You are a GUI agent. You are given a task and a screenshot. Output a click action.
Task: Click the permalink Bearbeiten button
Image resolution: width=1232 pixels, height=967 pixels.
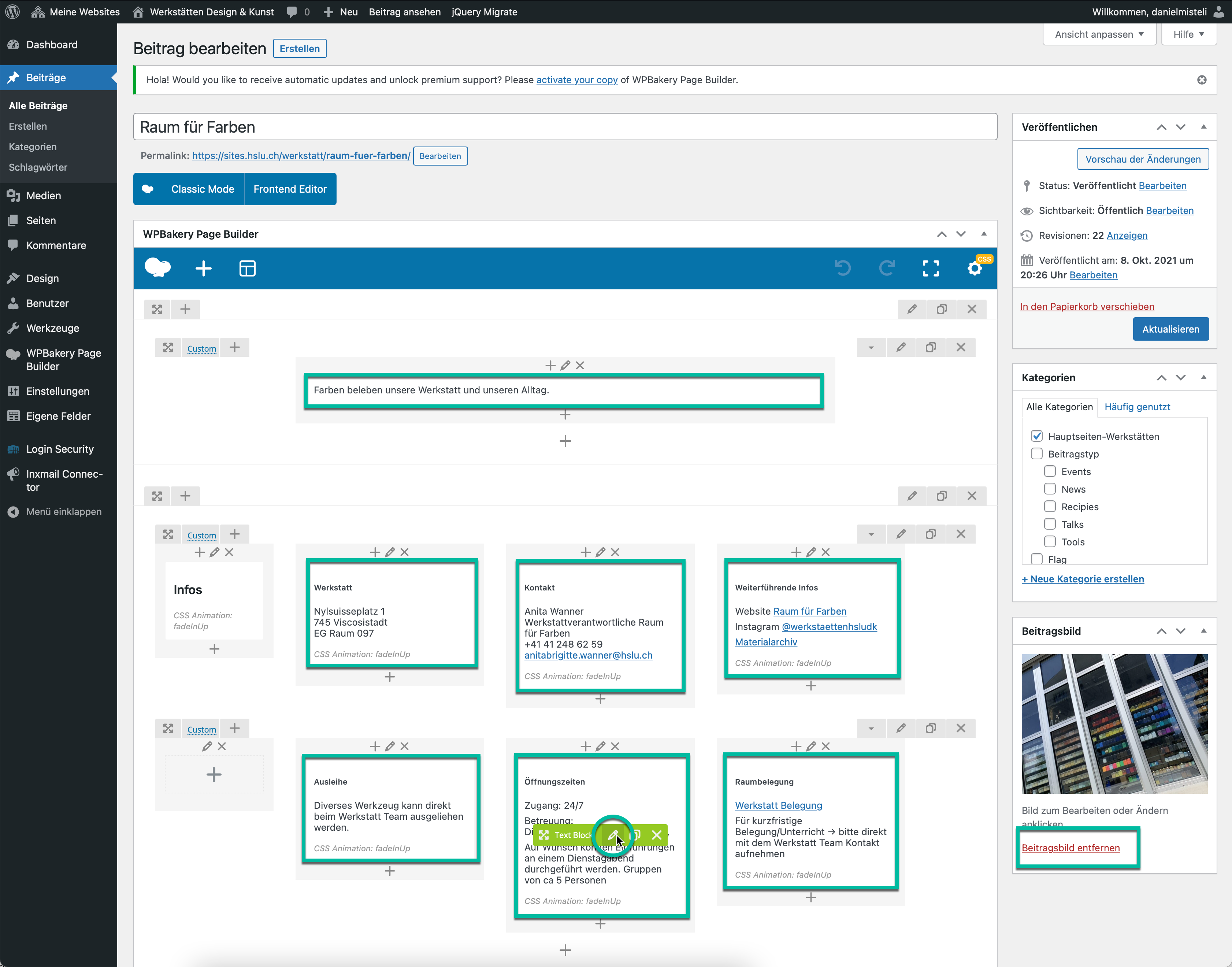440,156
